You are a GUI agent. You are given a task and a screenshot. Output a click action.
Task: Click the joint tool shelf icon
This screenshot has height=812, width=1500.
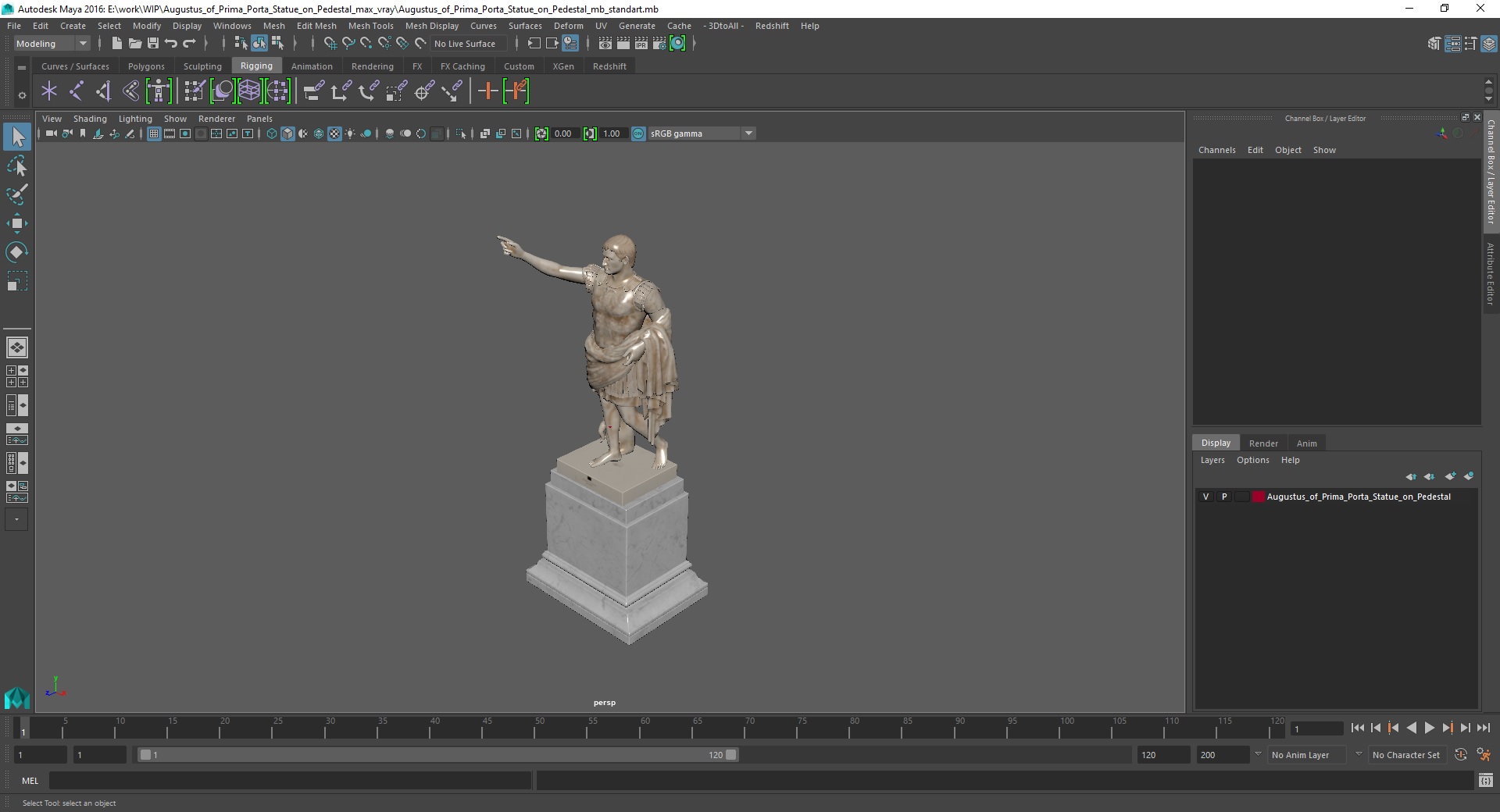click(x=77, y=91)
